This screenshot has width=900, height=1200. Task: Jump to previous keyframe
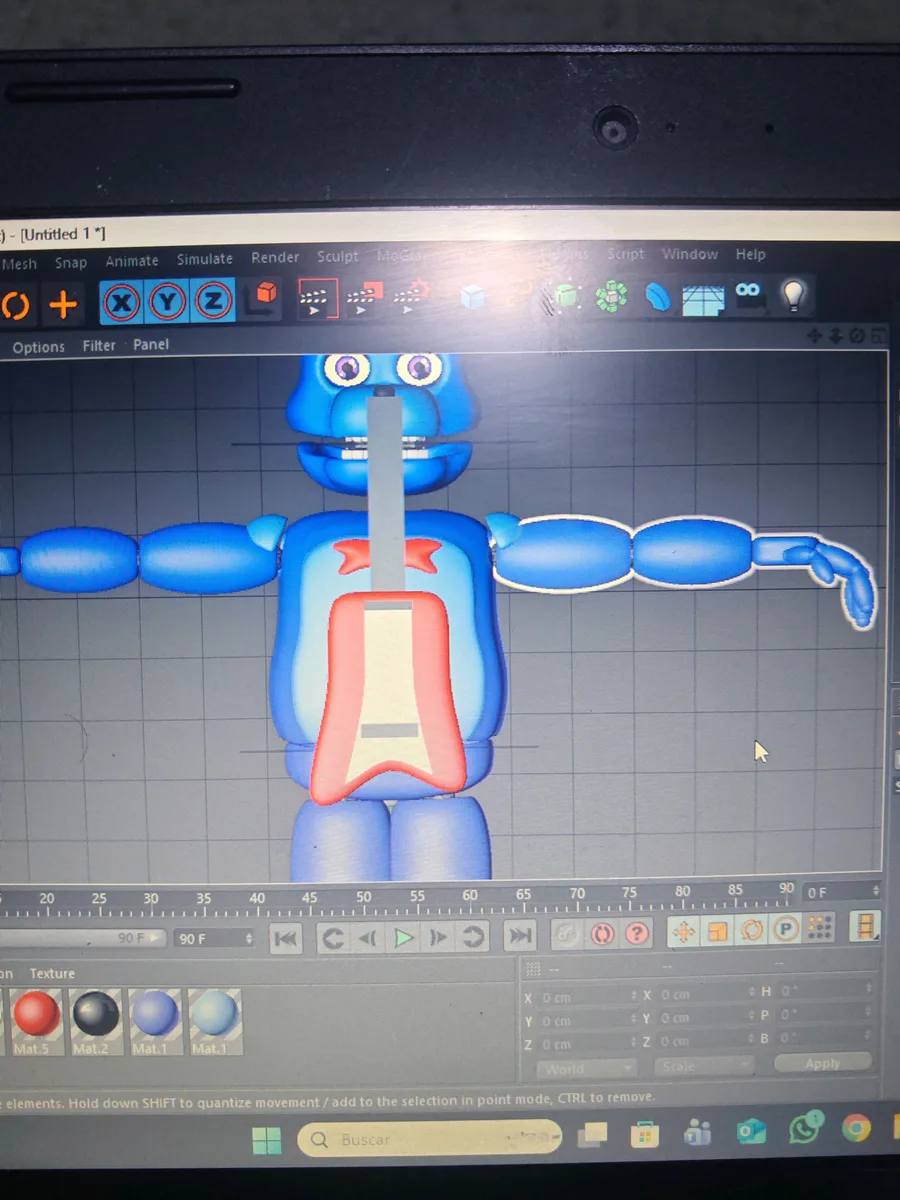coord(333,938)
